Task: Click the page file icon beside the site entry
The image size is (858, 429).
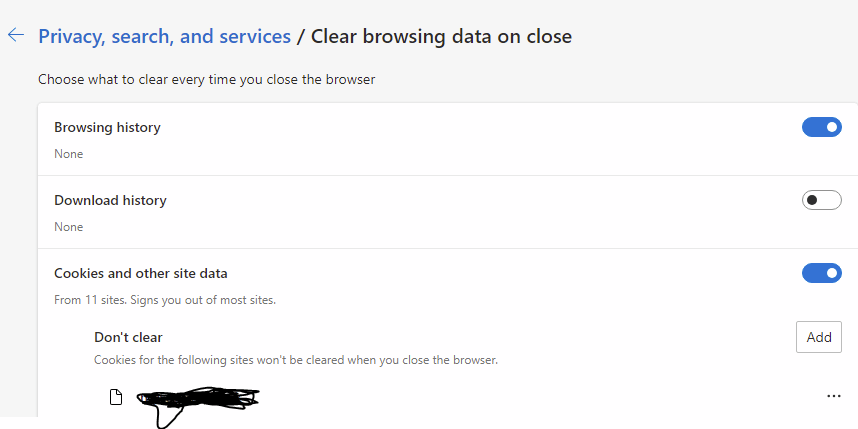Action: (x=115, y=397)
